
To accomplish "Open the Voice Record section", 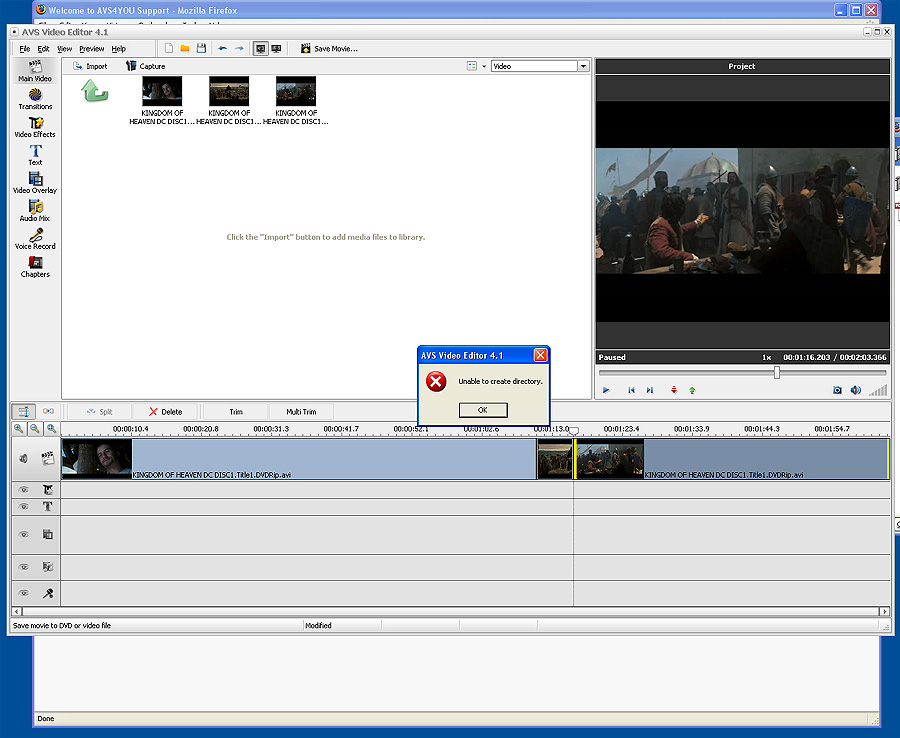I will [x=35, y=239].
